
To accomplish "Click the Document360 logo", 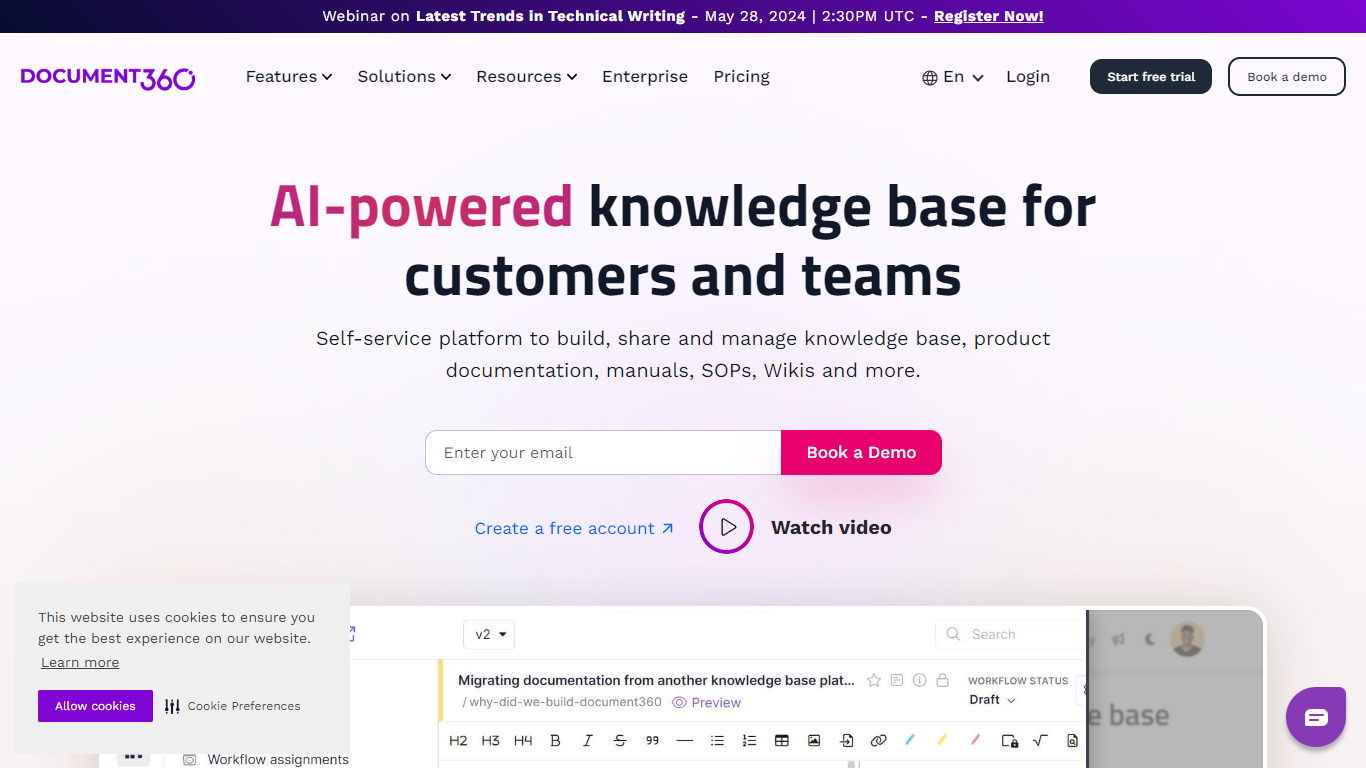I will coord(108,77).
